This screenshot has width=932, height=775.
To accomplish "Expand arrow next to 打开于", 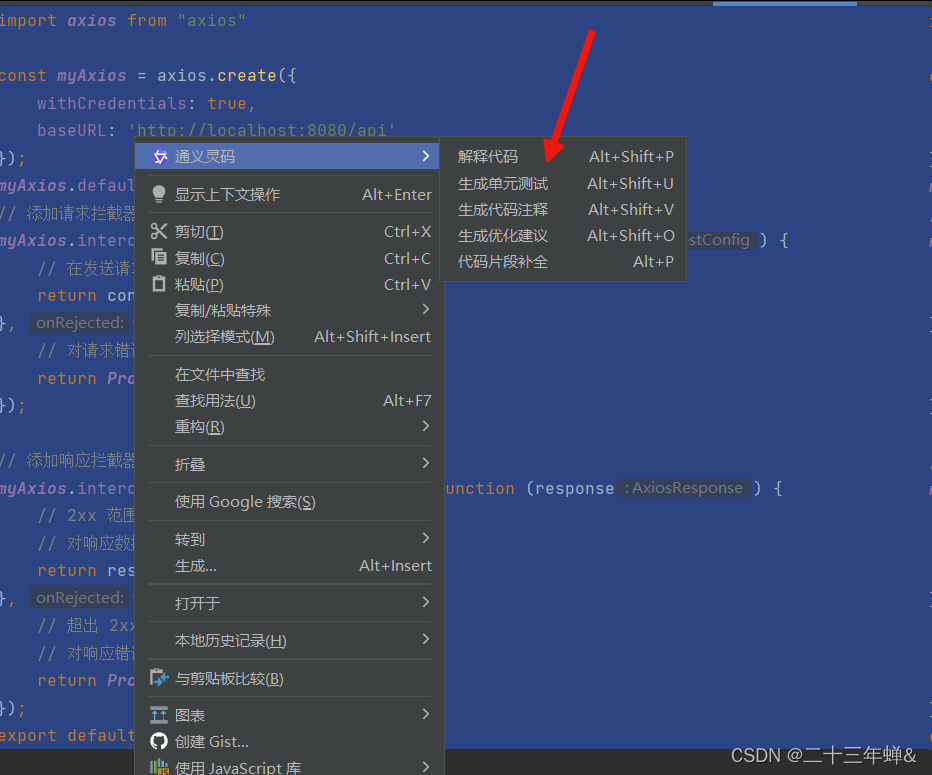I will [426, 602].
